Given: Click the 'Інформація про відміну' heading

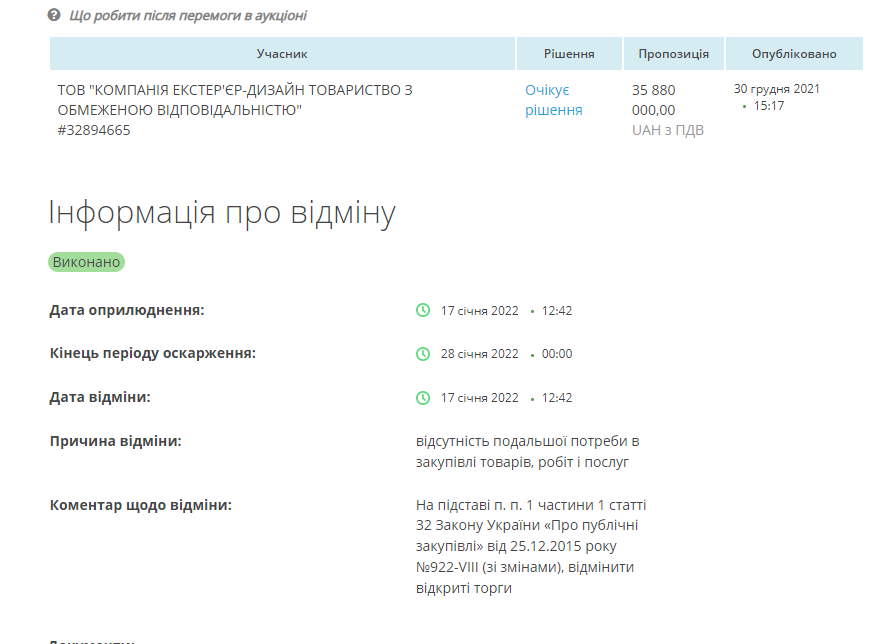Looking at the screenshot, I should pyautogui.click(x=222, y=213).
